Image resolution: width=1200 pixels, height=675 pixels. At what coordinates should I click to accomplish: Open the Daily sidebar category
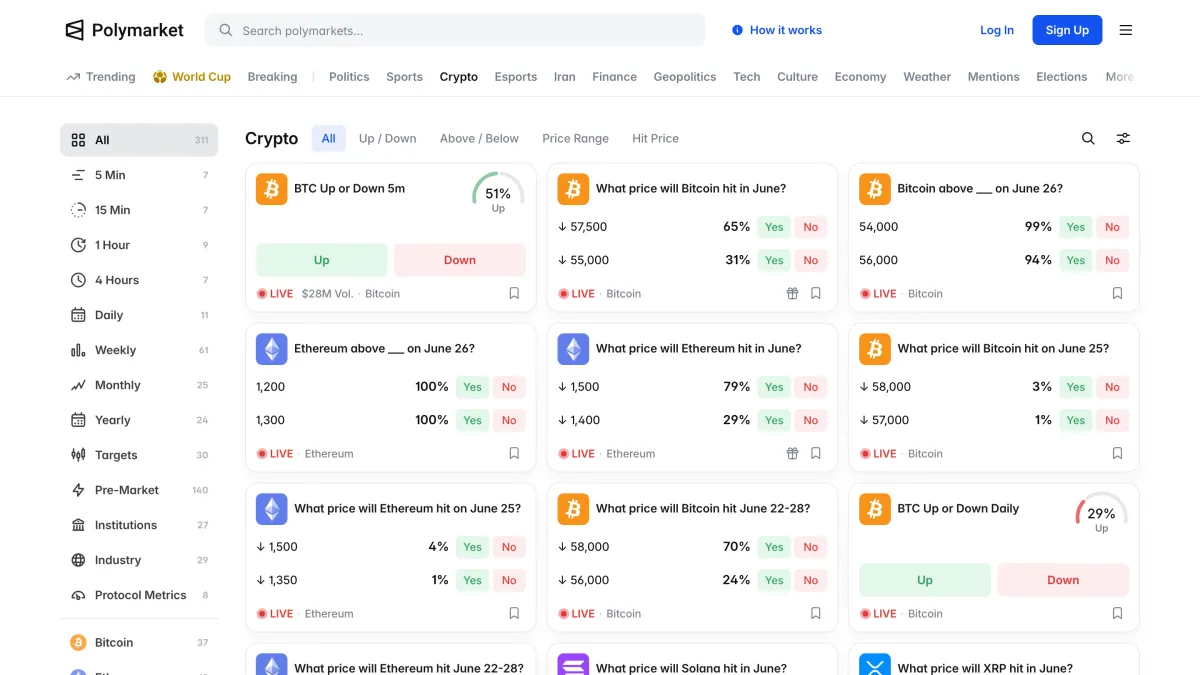pos(139,315)
